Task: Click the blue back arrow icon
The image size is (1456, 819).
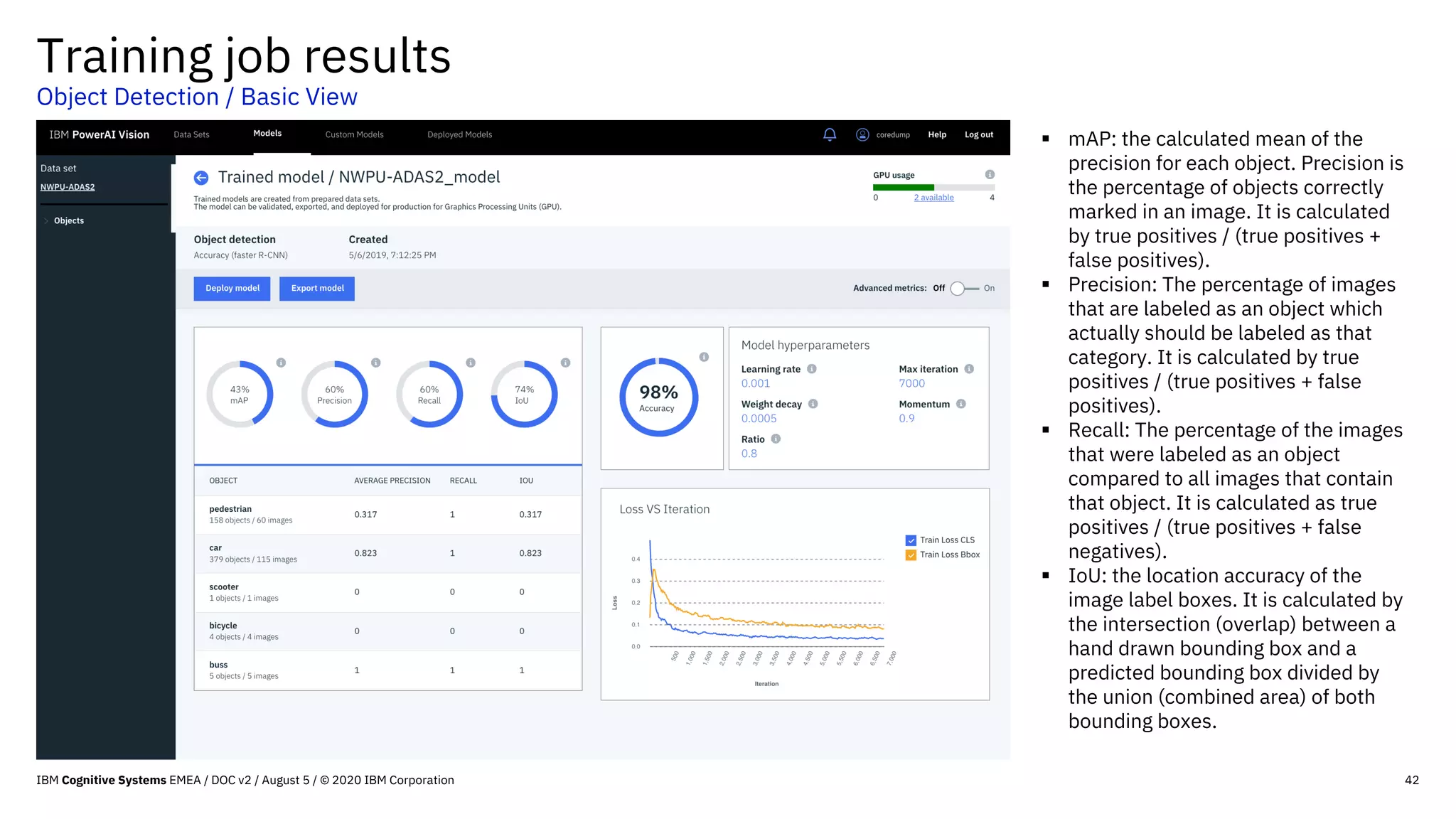Action: pyautogui.click(x=201, y=178)
